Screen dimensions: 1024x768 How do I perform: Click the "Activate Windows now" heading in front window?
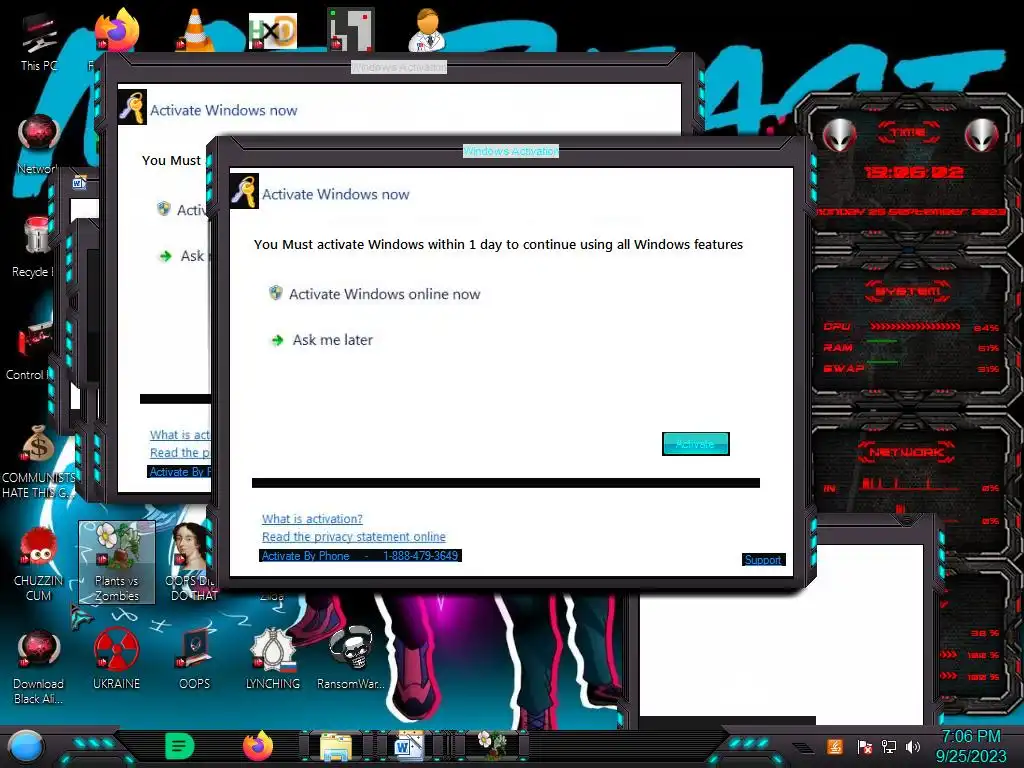336,194
